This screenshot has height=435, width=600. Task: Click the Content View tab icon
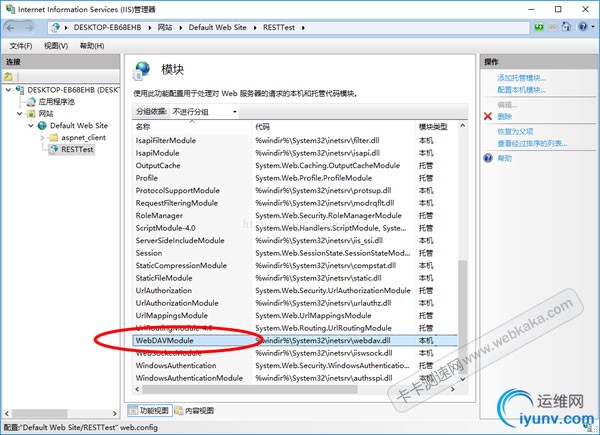coord(178,411)
